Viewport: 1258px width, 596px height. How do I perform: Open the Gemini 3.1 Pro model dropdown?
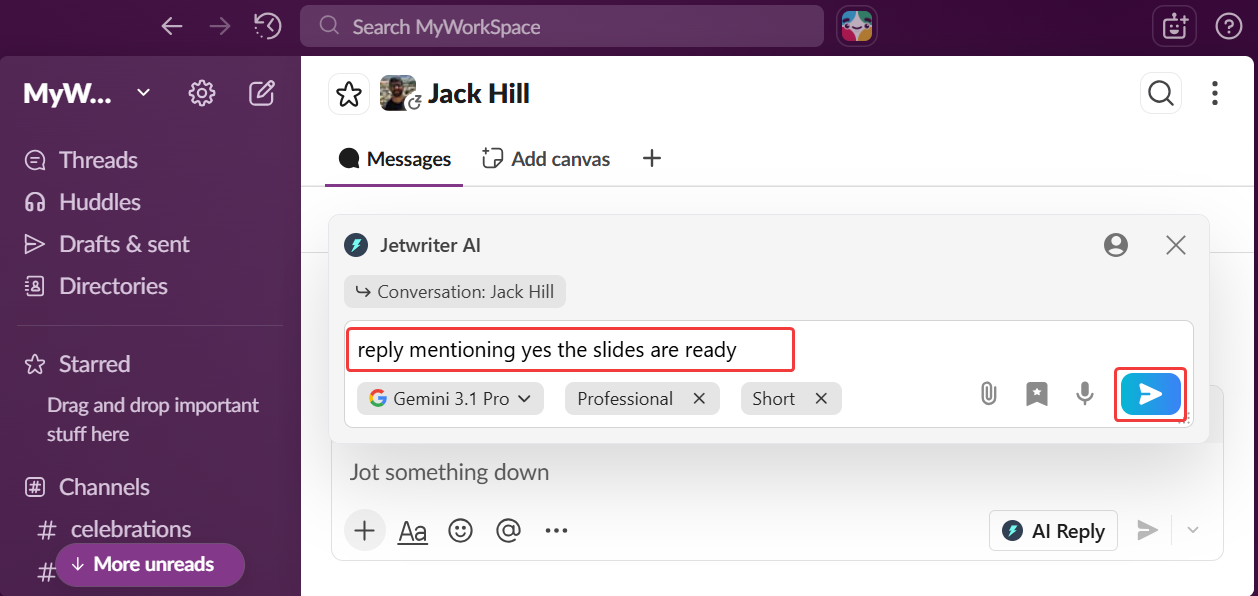click(x=450, y=399)
